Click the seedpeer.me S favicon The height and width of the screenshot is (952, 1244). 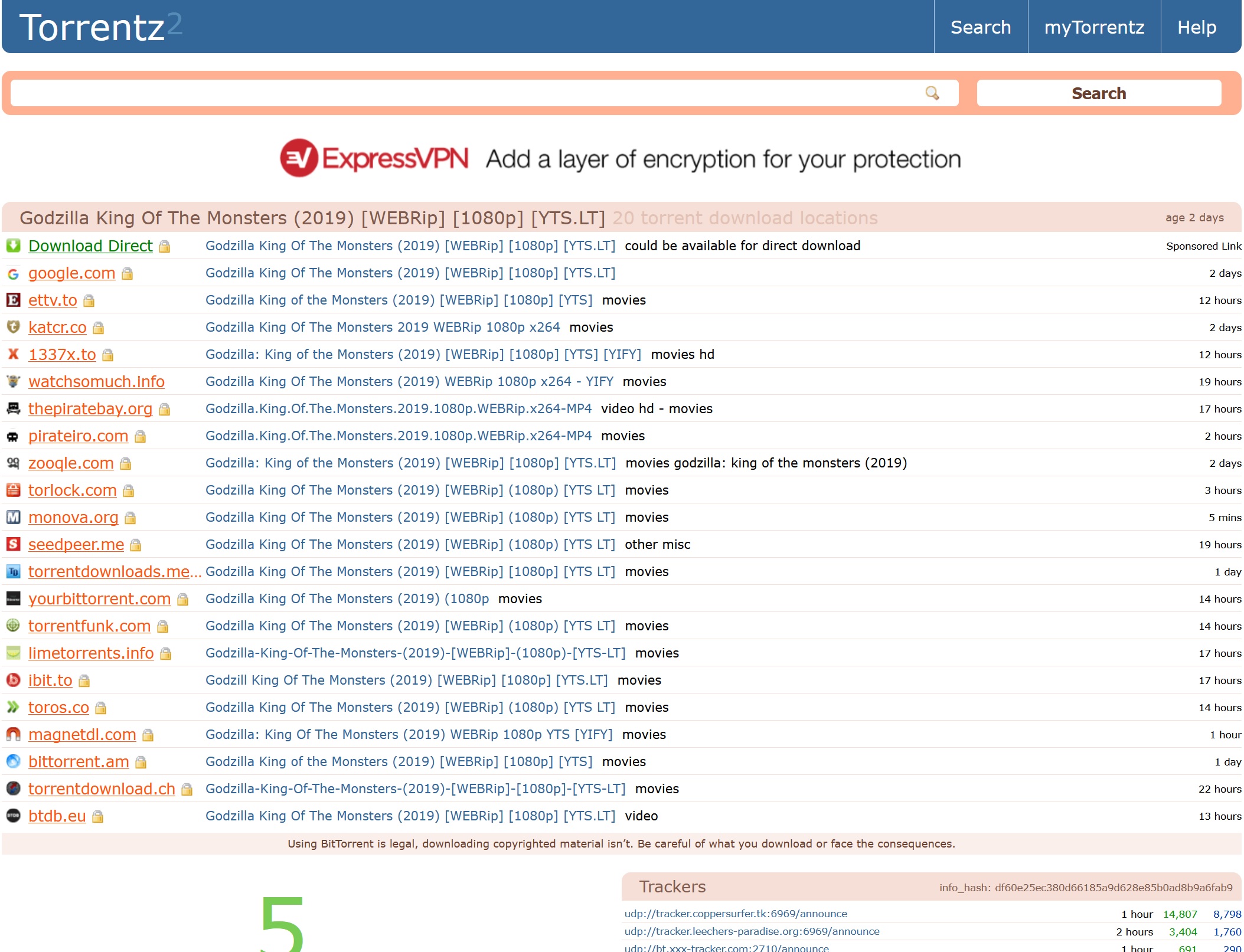(13, 544)
